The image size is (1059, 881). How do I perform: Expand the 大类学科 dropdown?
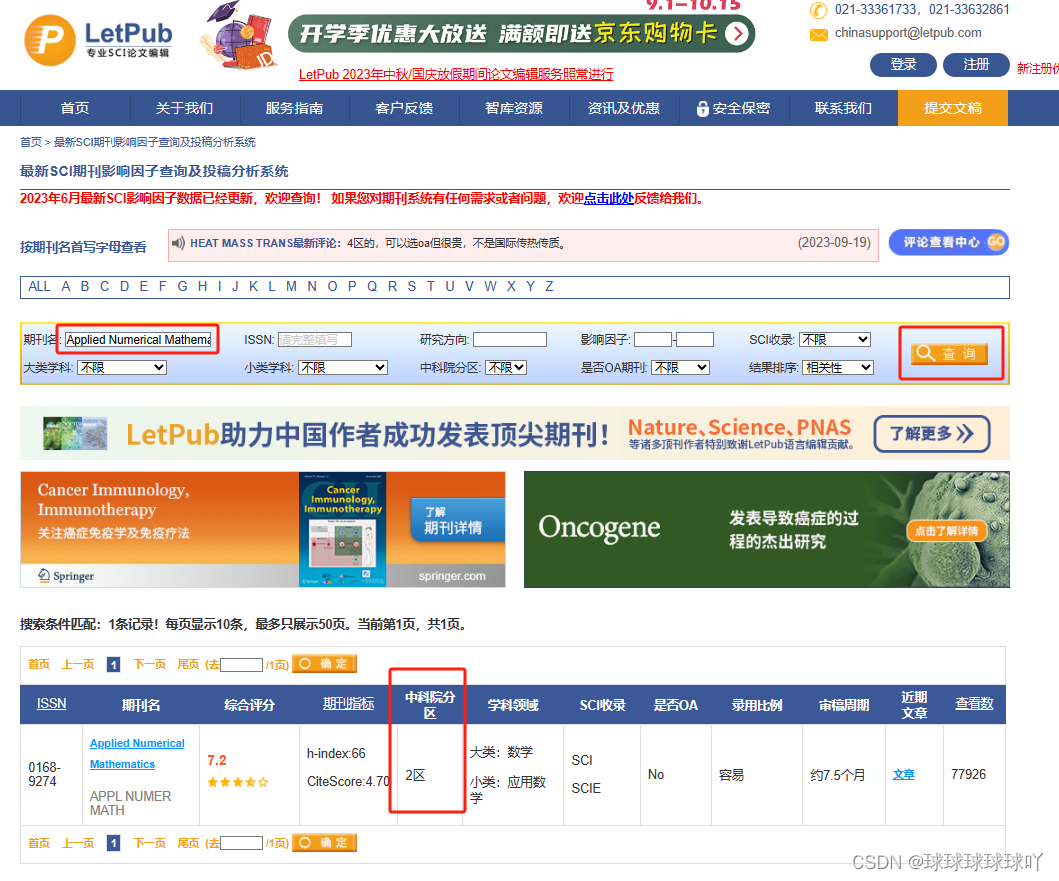coord(122,368)
